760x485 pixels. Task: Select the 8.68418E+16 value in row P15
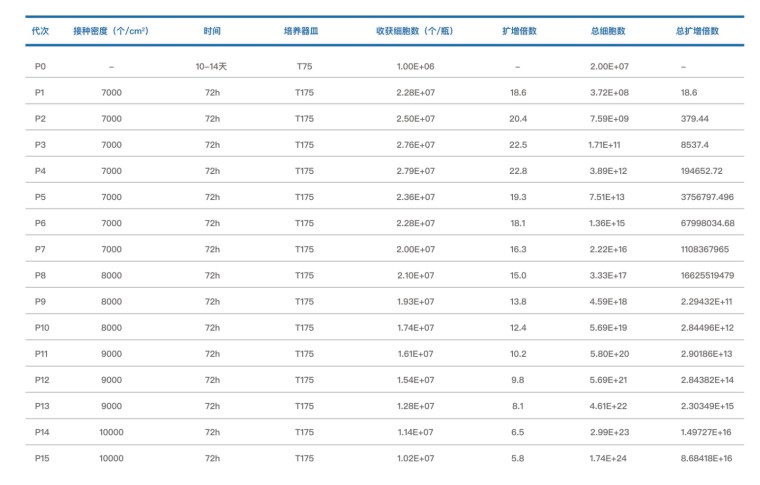coord(706,458)
